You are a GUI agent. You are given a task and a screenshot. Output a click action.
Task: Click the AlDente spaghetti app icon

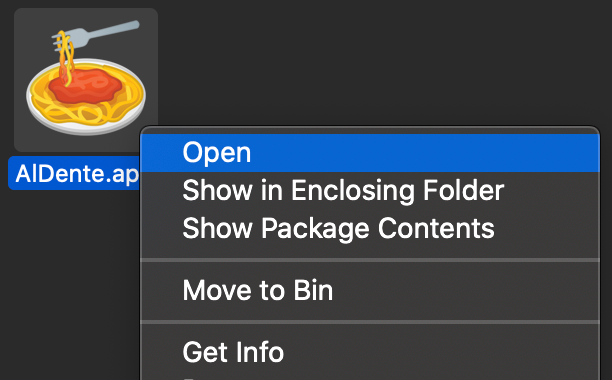pos(86,78)
